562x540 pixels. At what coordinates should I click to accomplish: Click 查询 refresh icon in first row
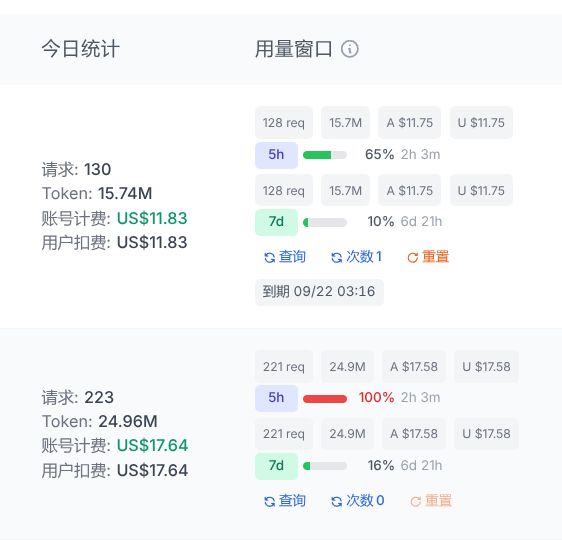[x=270, y=257]
